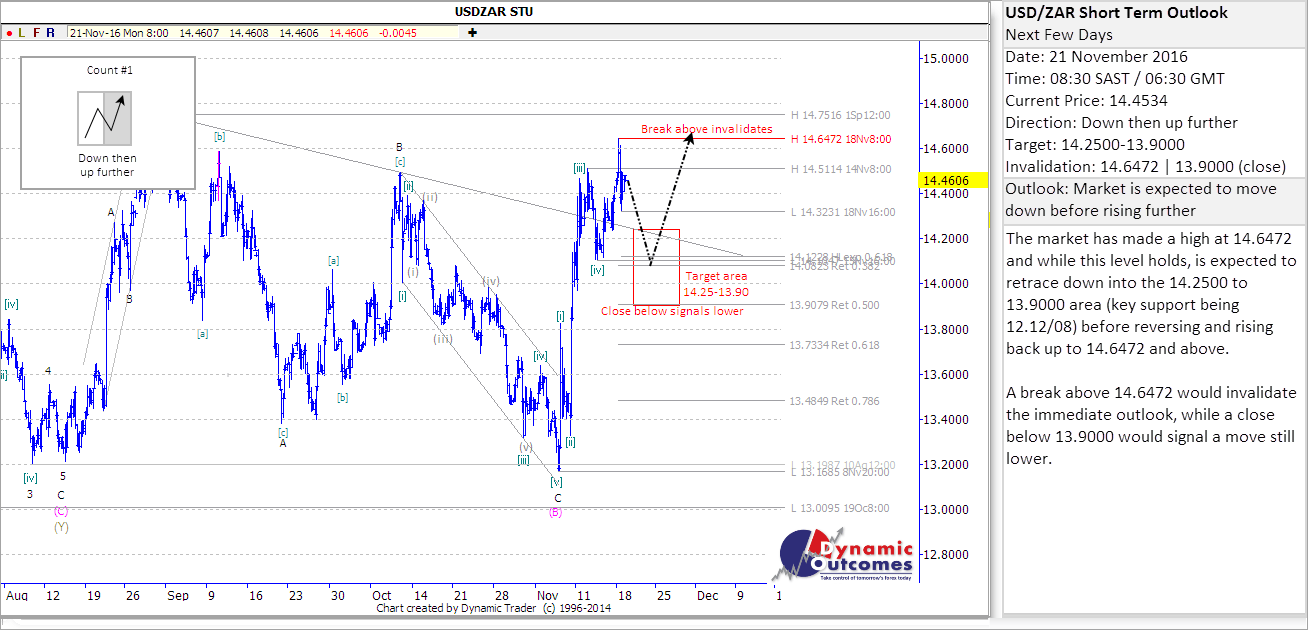Click the red Target area 14.25-13.90 label

click(714, 284)
